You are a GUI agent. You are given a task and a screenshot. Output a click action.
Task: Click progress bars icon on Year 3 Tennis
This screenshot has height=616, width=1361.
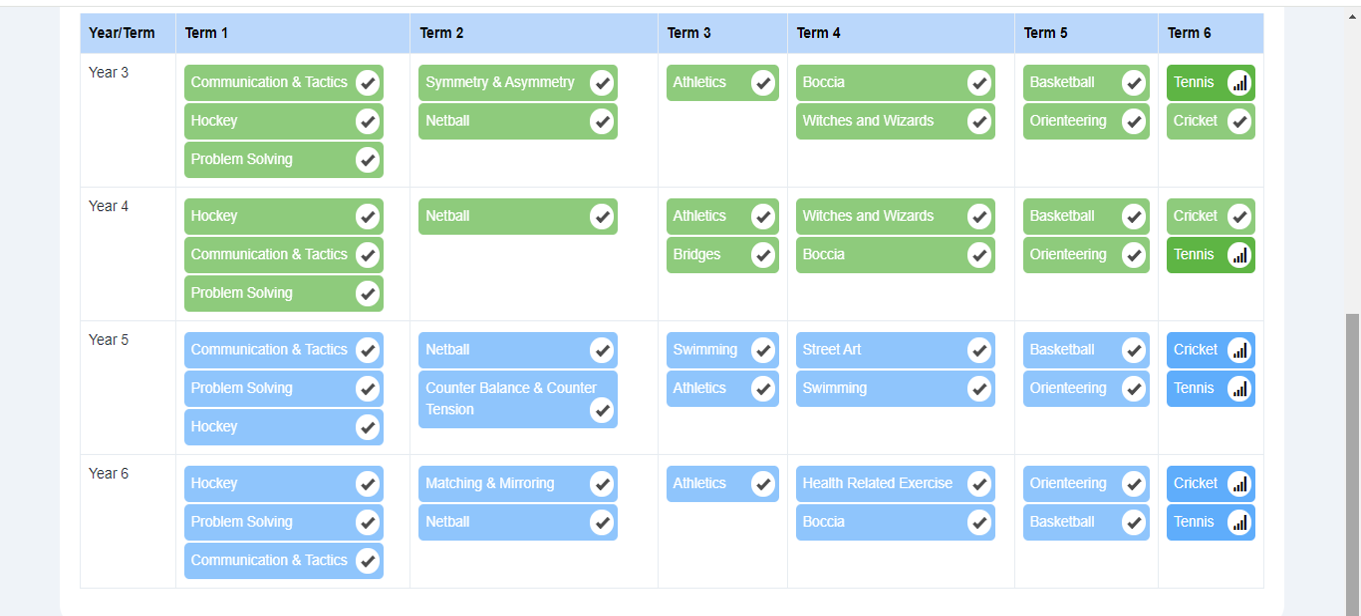tap(1239, 83)
